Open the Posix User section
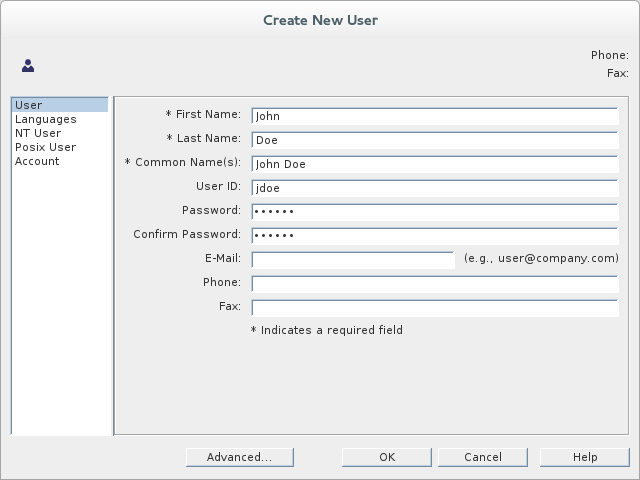Image resolution: width=640 pixels, height=480 pixels. pos(45,147)
